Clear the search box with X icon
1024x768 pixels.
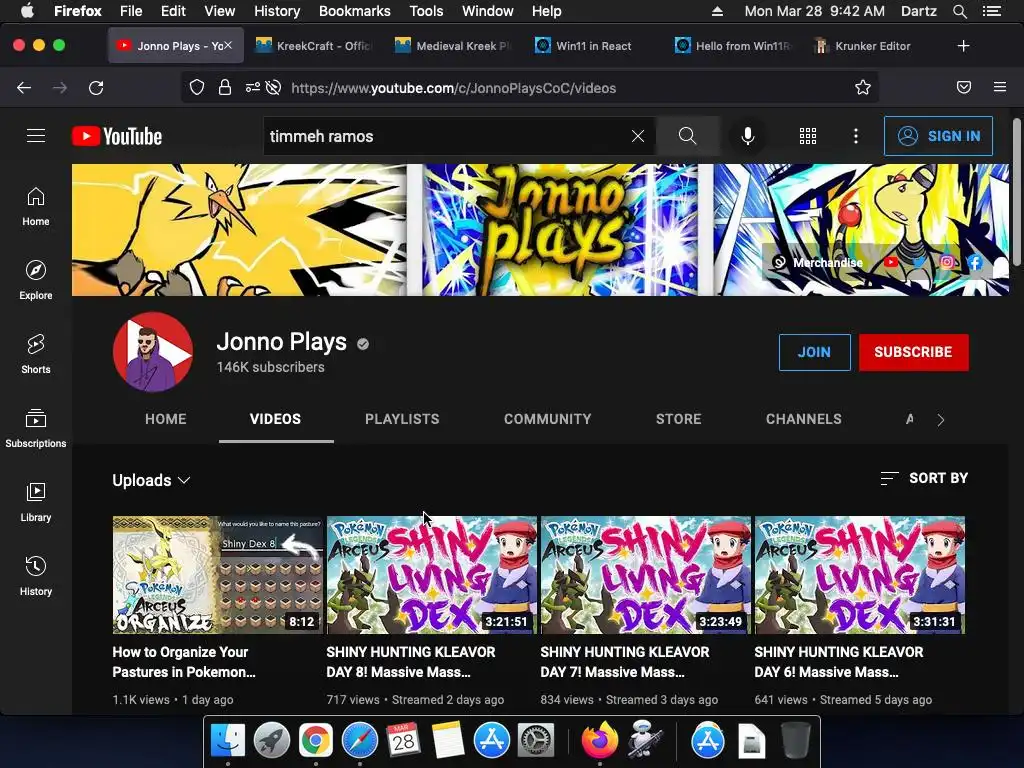(638, 136)
